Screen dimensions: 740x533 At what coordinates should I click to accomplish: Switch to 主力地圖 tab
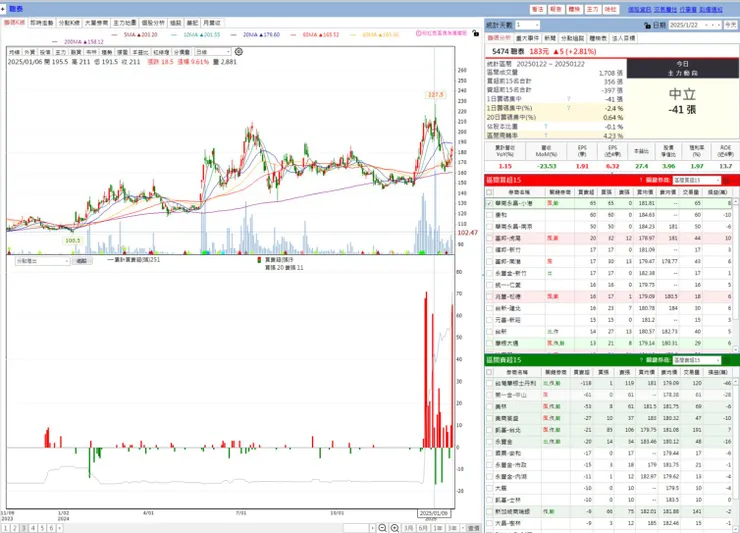(125, 23)
